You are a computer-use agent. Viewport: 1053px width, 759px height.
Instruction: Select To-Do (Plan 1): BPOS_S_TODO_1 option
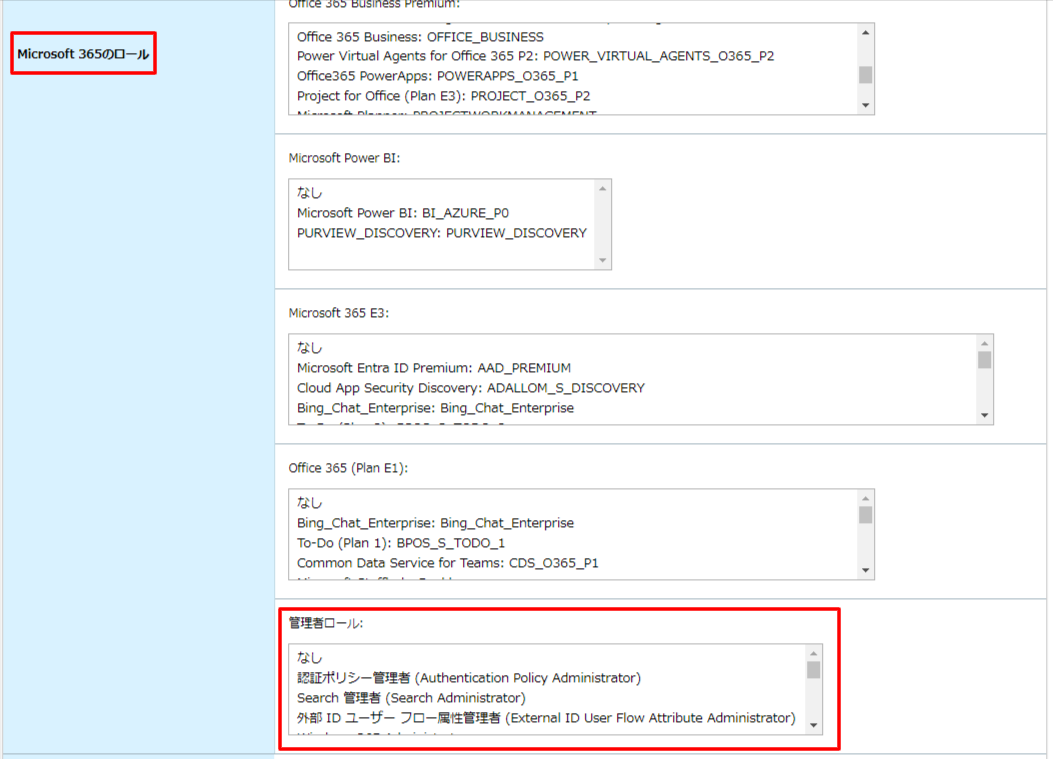pyautogui.click(x=401, y=543)
